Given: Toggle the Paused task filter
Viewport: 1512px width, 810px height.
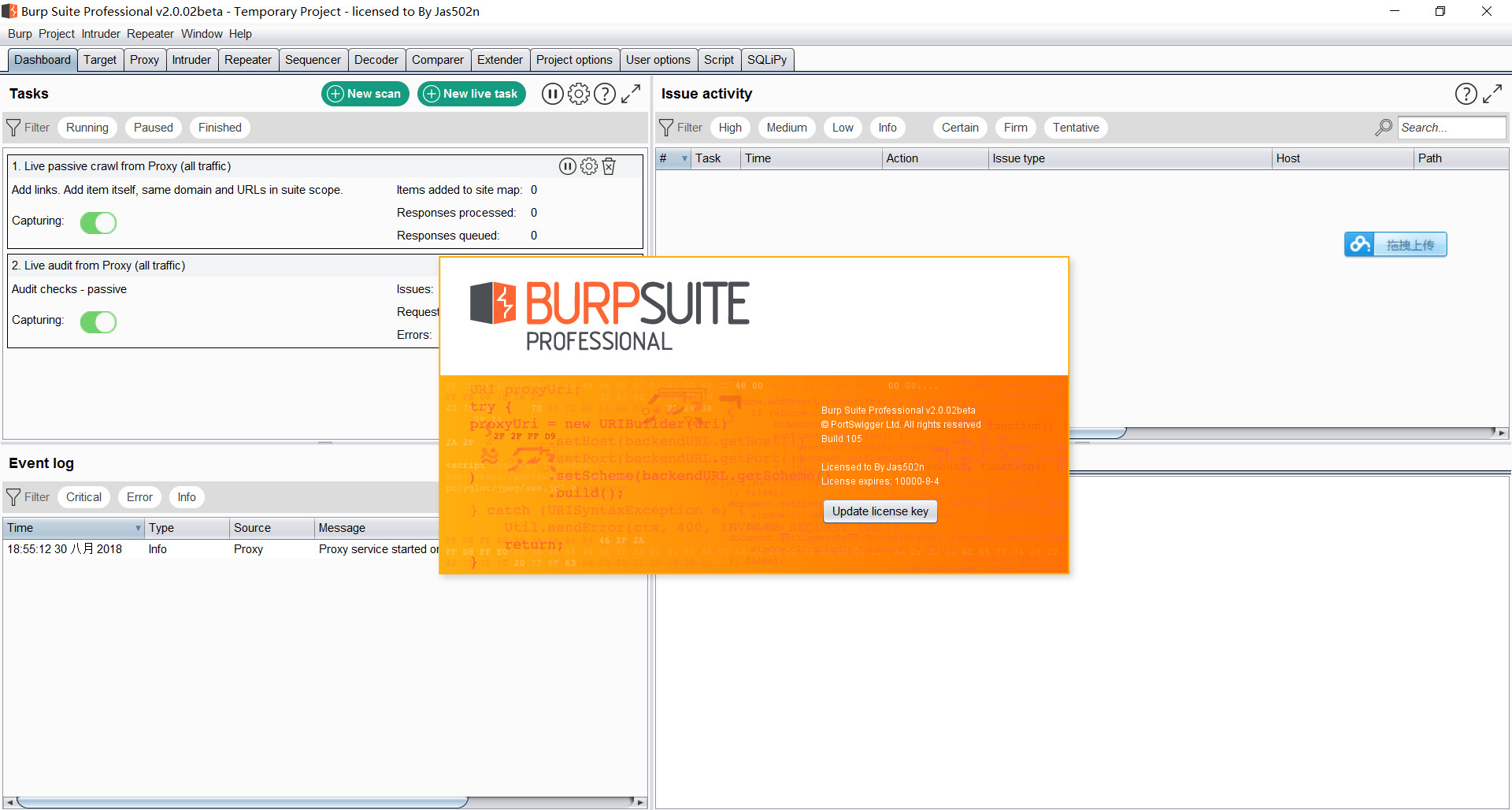Looking at the screenshot, I should [154, 128].
